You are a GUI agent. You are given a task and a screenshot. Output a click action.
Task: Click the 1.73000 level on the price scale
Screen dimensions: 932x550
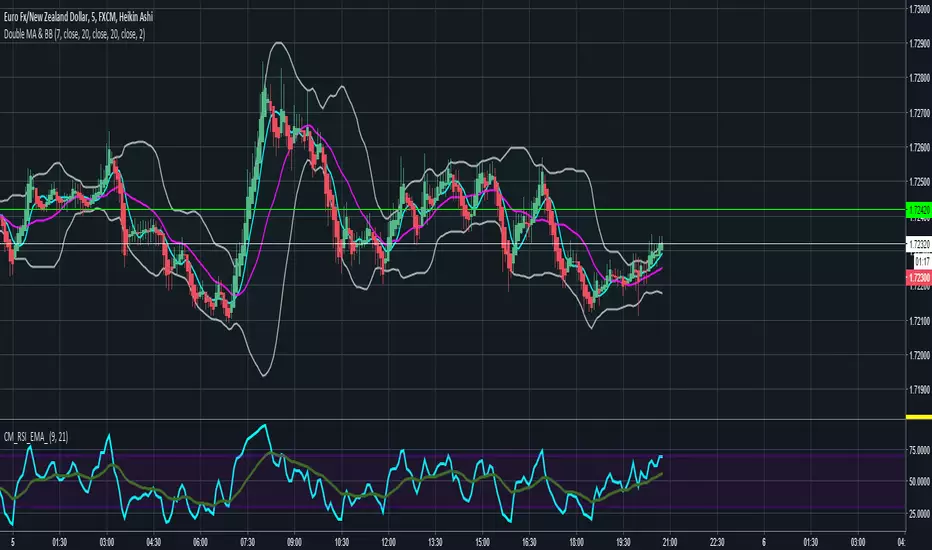point(916,8)
